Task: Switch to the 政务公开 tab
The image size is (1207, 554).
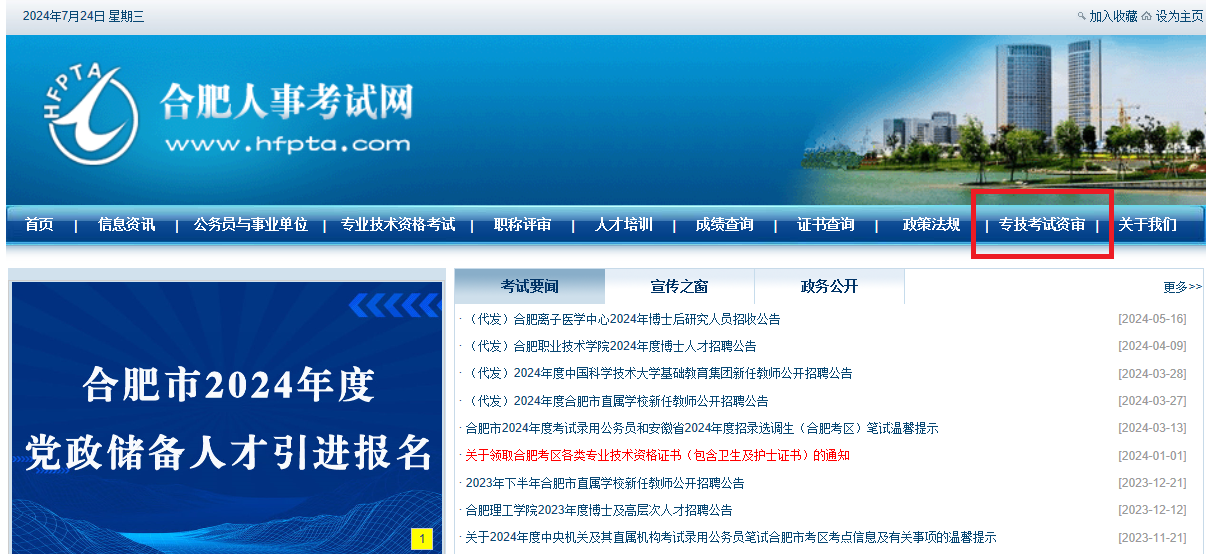Action: pos(829,287)
